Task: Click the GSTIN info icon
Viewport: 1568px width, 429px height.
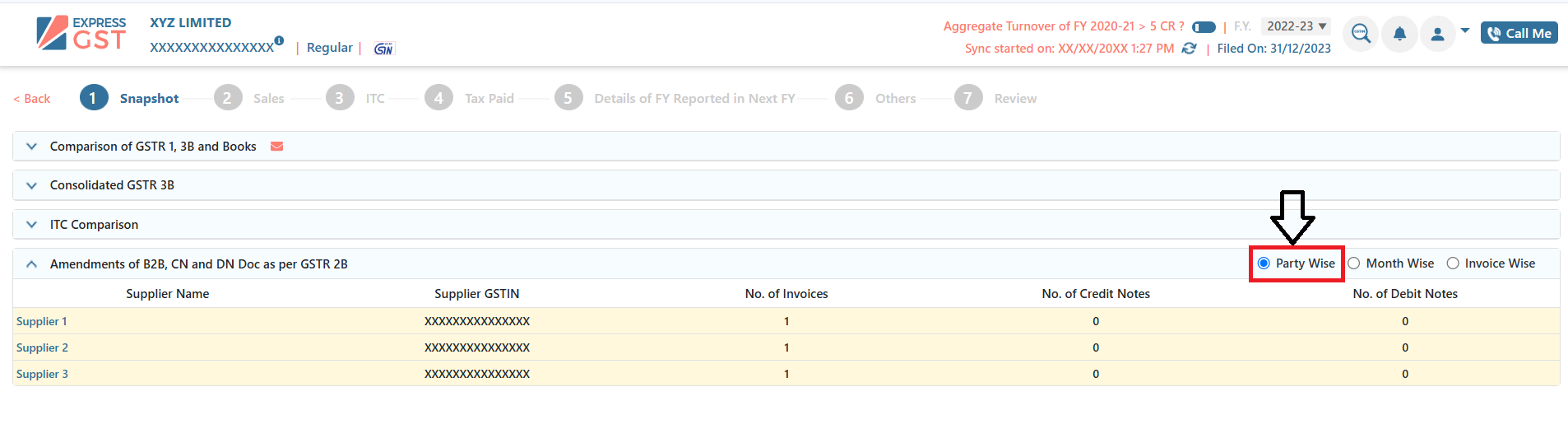Action: pyautogui.click(x=280, y=40)
